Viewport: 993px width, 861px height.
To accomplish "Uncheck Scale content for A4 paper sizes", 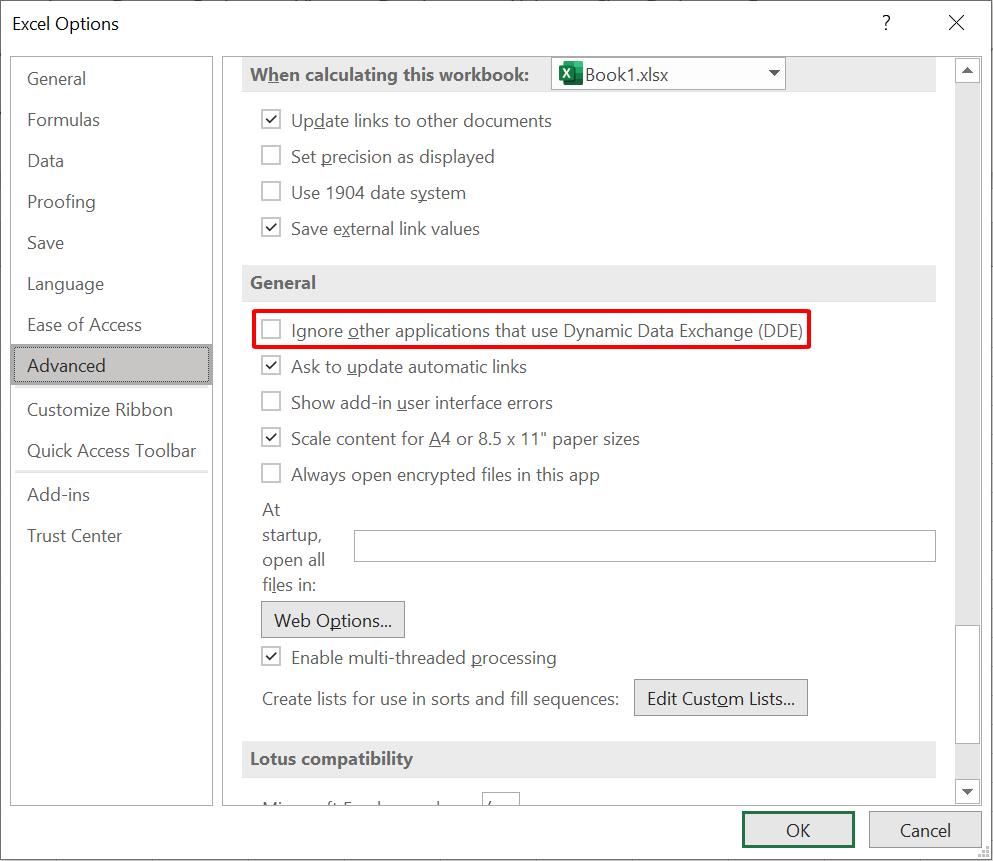I will pos(270,438).
